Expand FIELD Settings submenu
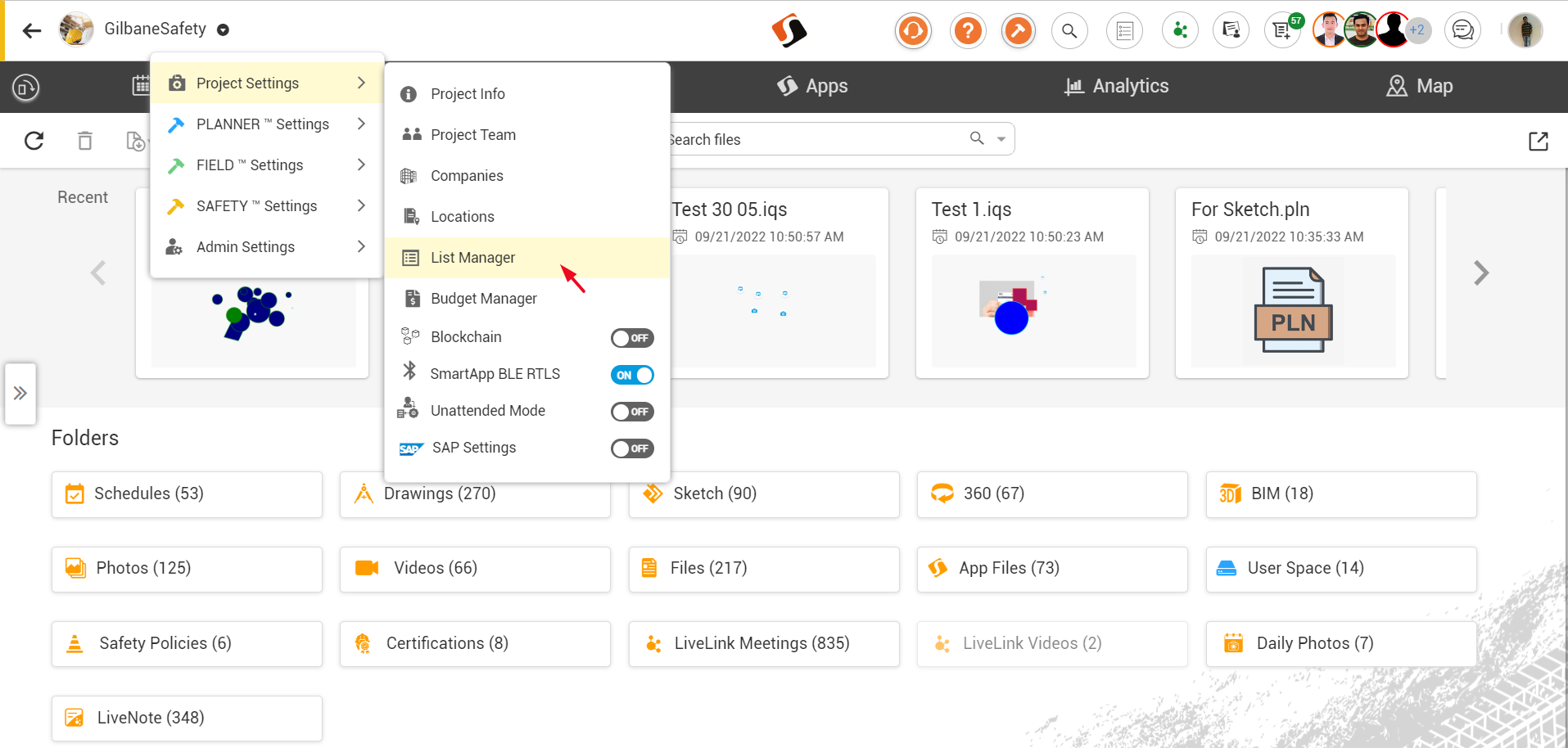The image size is (1568, 748). (268, 165)
